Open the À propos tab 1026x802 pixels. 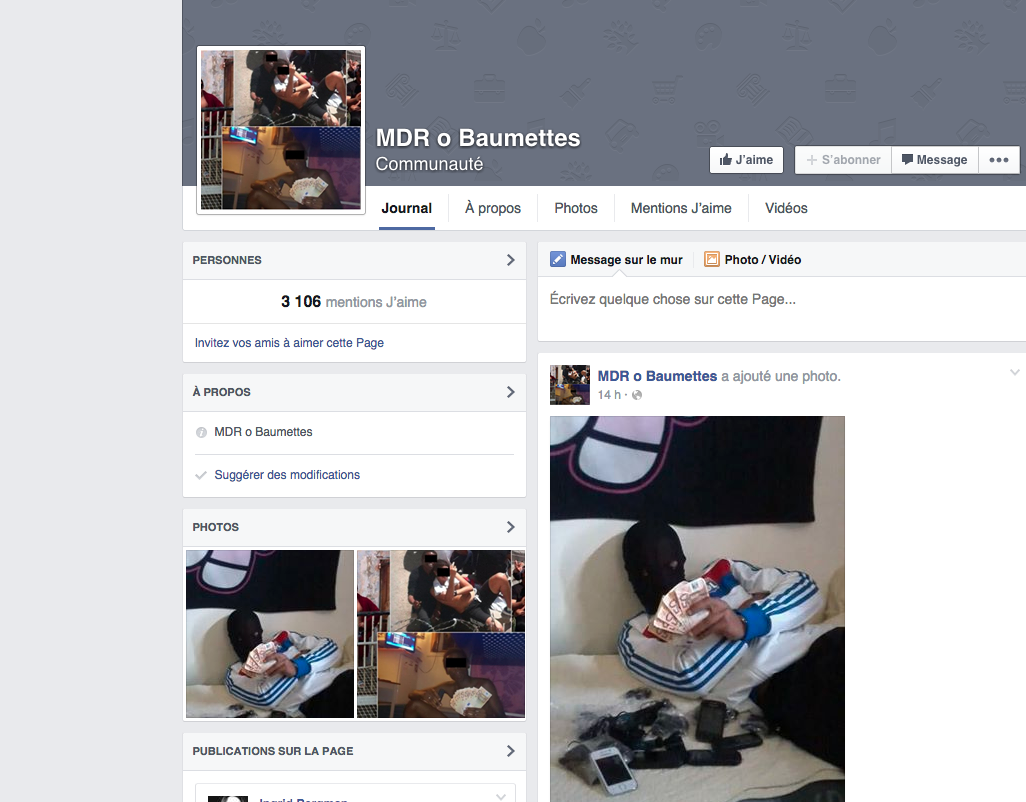point(493,208)
